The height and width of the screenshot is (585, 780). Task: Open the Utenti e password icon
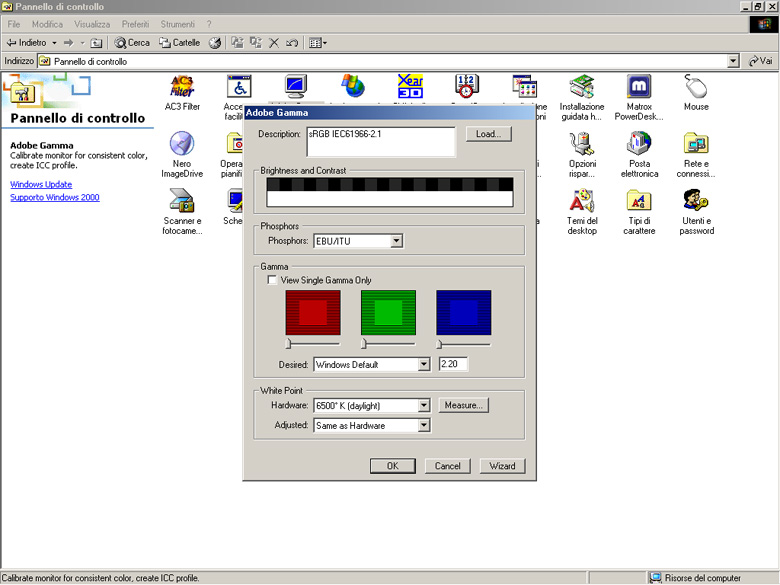click(x=696, y=211)
